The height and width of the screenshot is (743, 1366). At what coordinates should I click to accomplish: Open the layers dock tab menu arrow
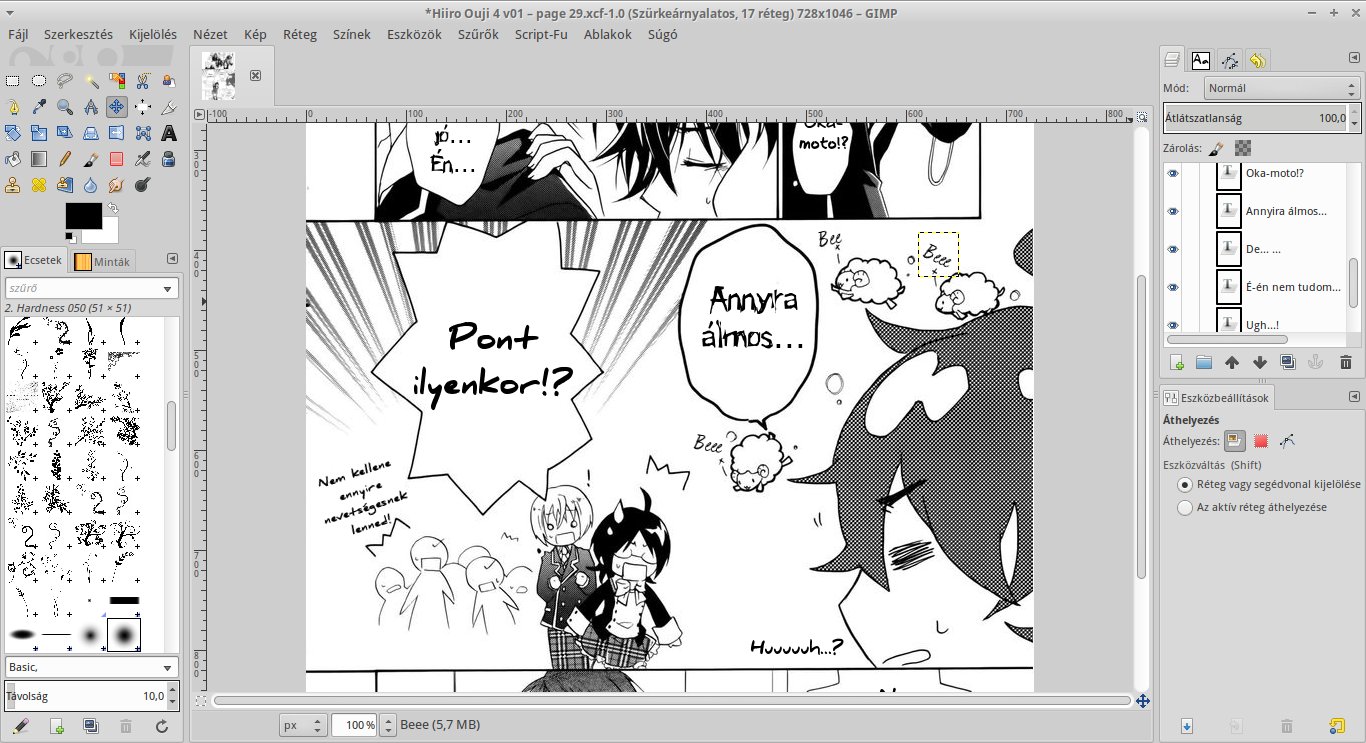click(1354, 60)
